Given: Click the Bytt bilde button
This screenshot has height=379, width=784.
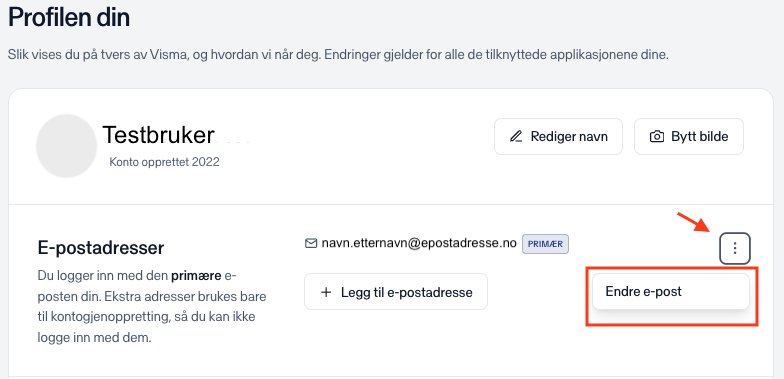Looking at the screenshot, I should click(688, 136).
